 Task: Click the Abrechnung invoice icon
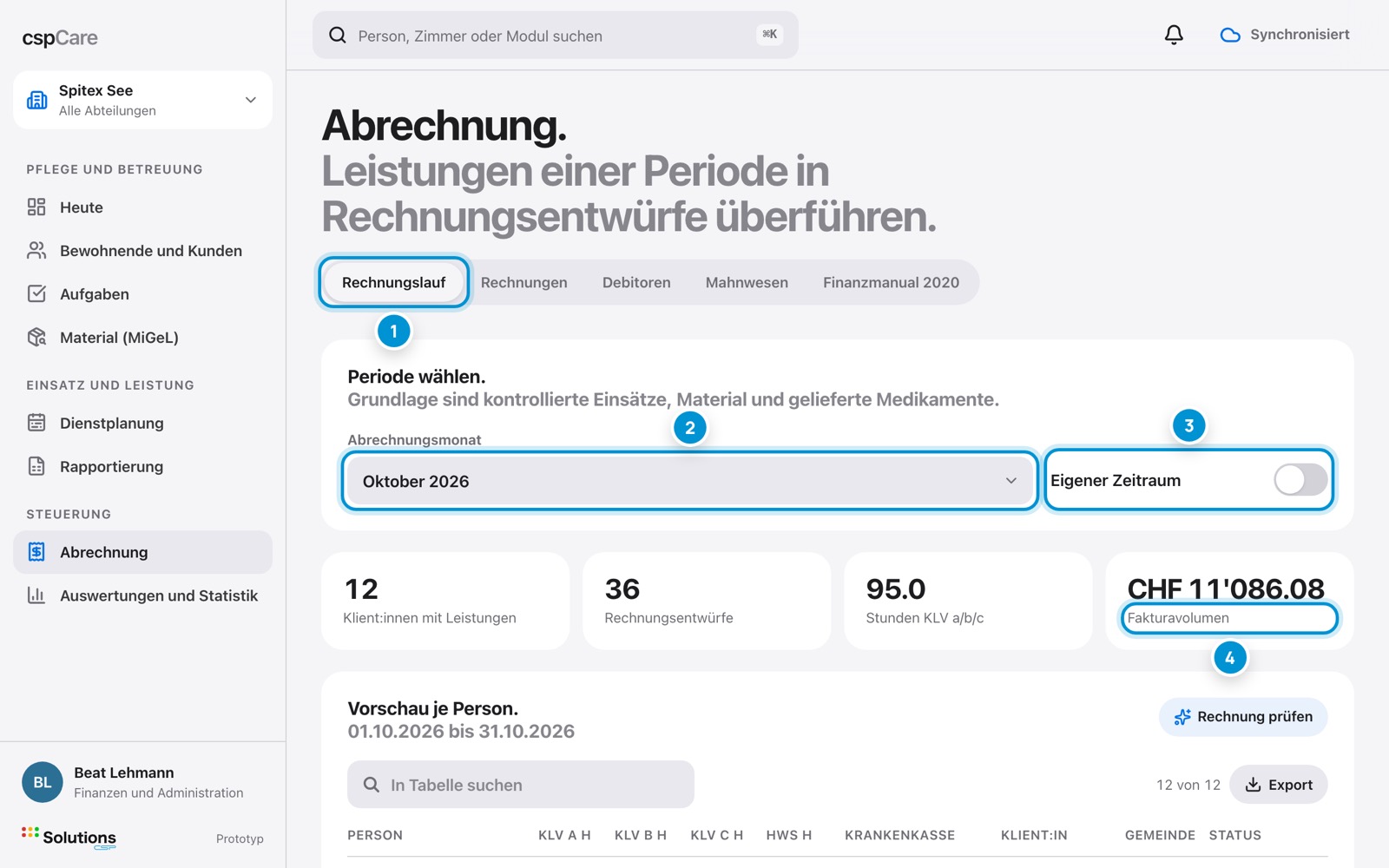[36, 552]
